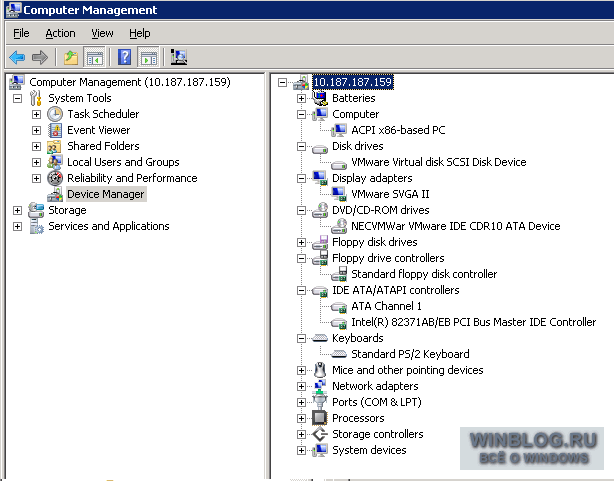Open the File menu

(21, 33)
